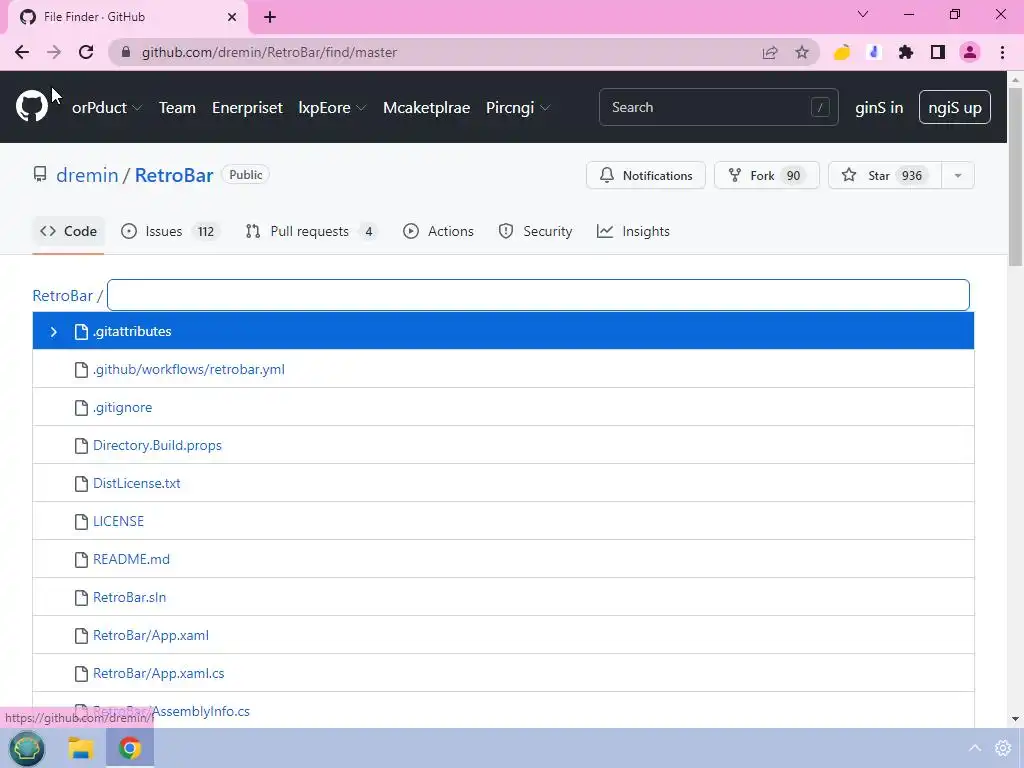Open the Insights tab
The image size is (1024, 768).
tap(633, 231)
